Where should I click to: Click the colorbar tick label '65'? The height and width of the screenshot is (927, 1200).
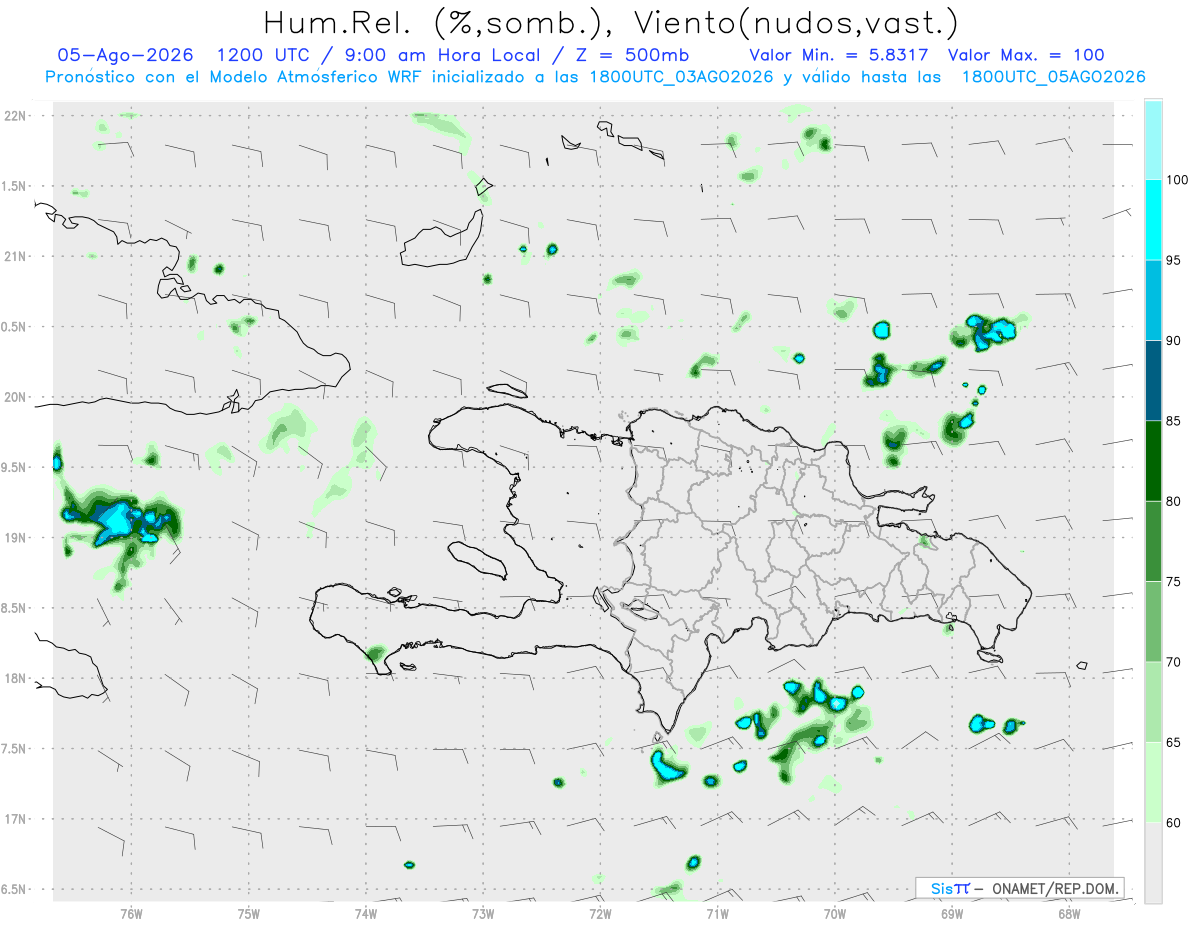tap(1174, 742)
